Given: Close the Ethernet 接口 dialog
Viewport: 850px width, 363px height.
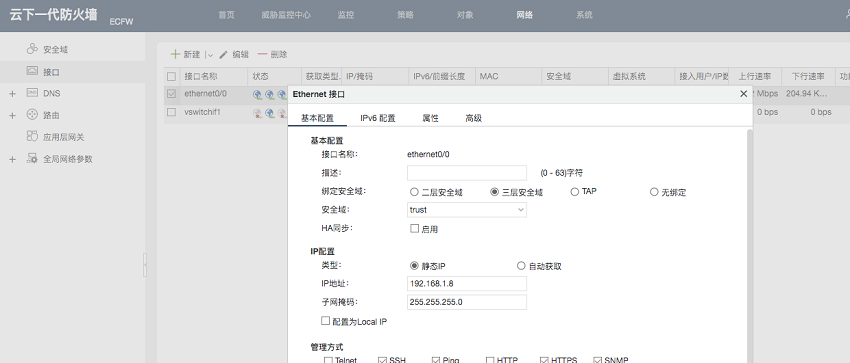Looking at the screenshot, I should [x=744, y=94].
